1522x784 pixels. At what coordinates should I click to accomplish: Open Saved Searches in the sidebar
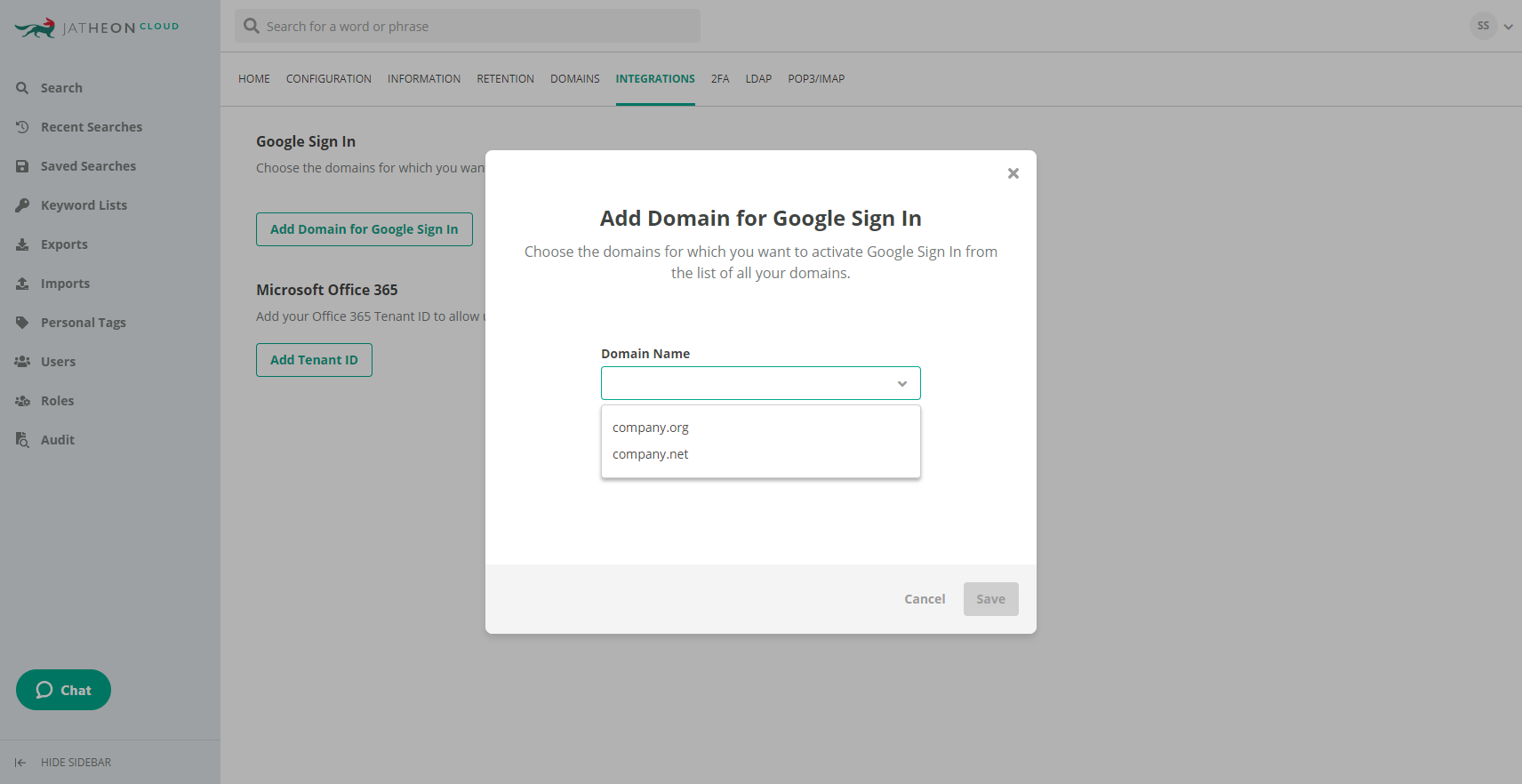[x=88, y=166]
